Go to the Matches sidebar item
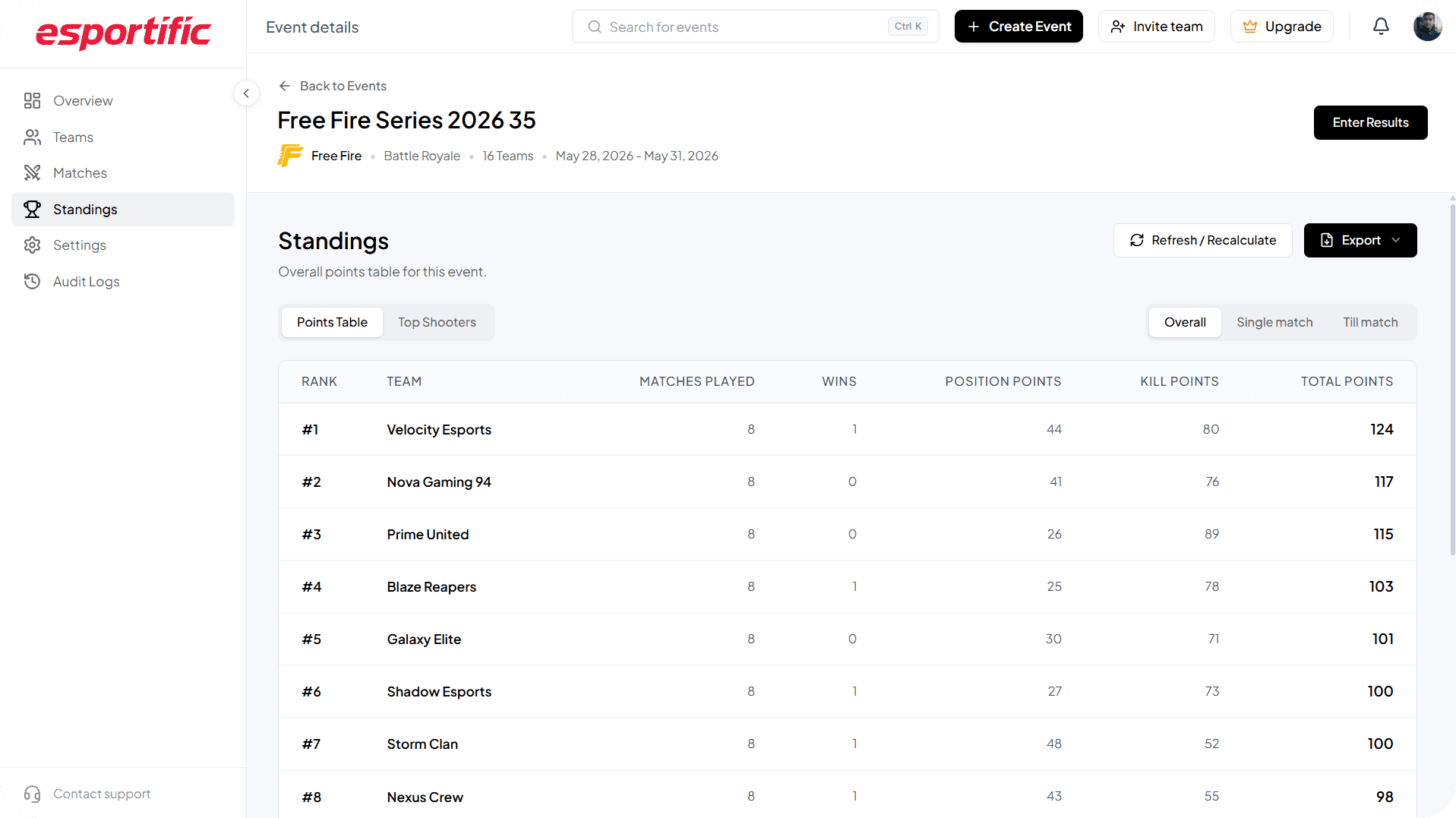The width and height of the screenshot is (1456, 818). click(123, 173)
